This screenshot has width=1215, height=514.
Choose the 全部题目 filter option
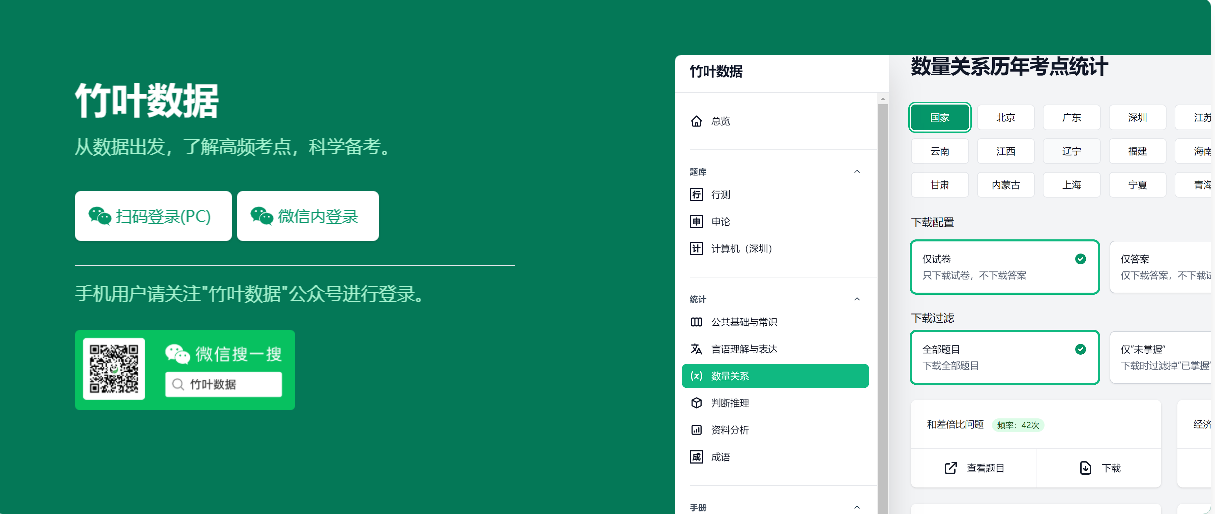(x=1005, y=357)
